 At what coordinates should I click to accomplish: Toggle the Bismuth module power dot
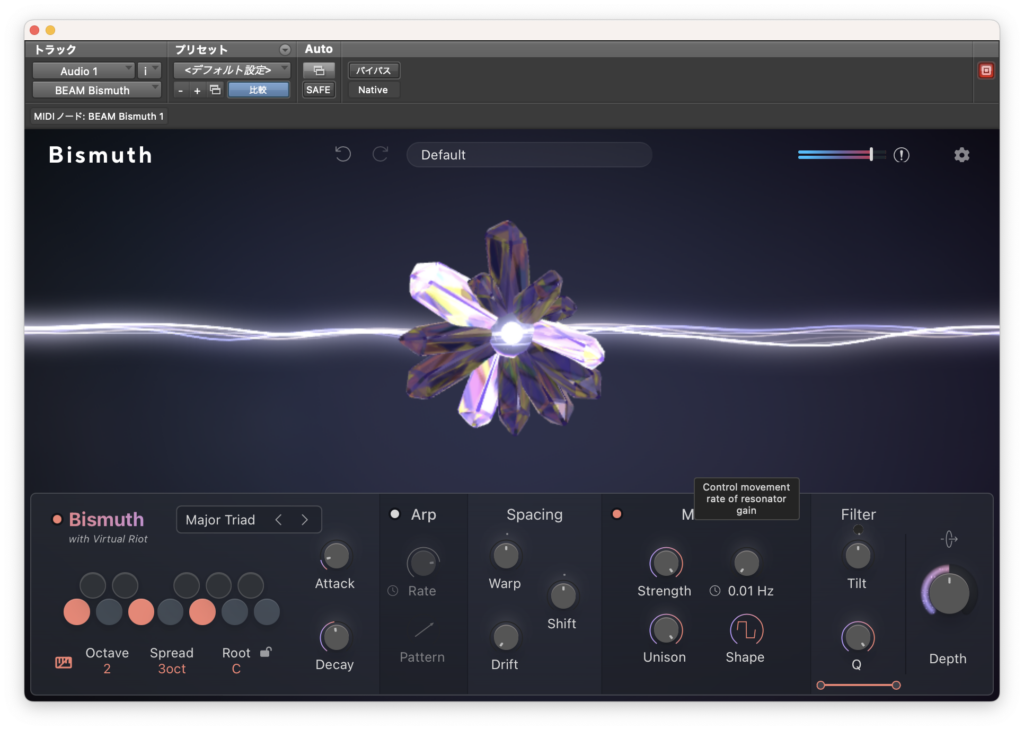coord(57,520)
